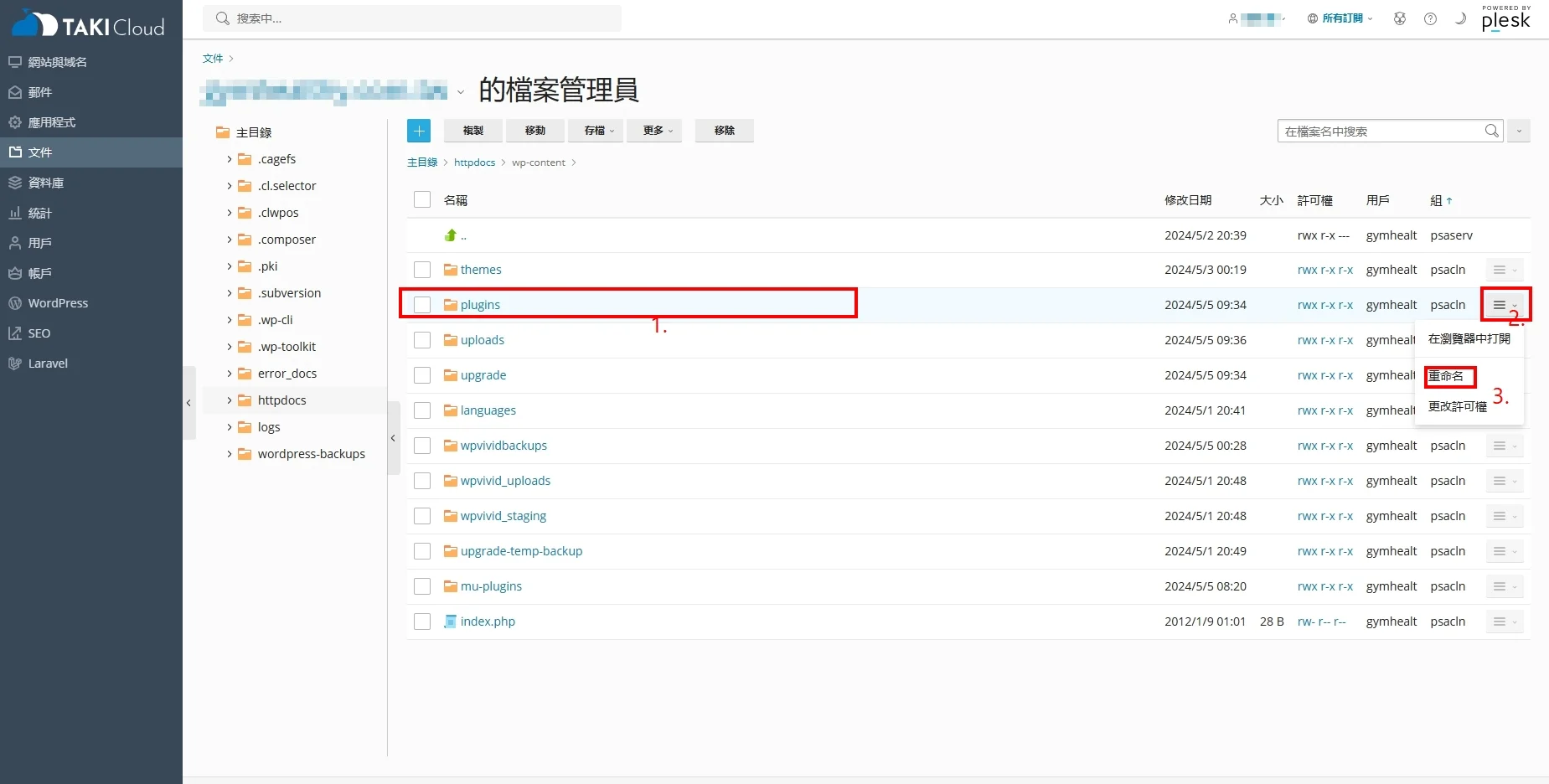Expand the .cagefs tree folder
Viewport: 1549px width, 784px height.
[230, 159]
